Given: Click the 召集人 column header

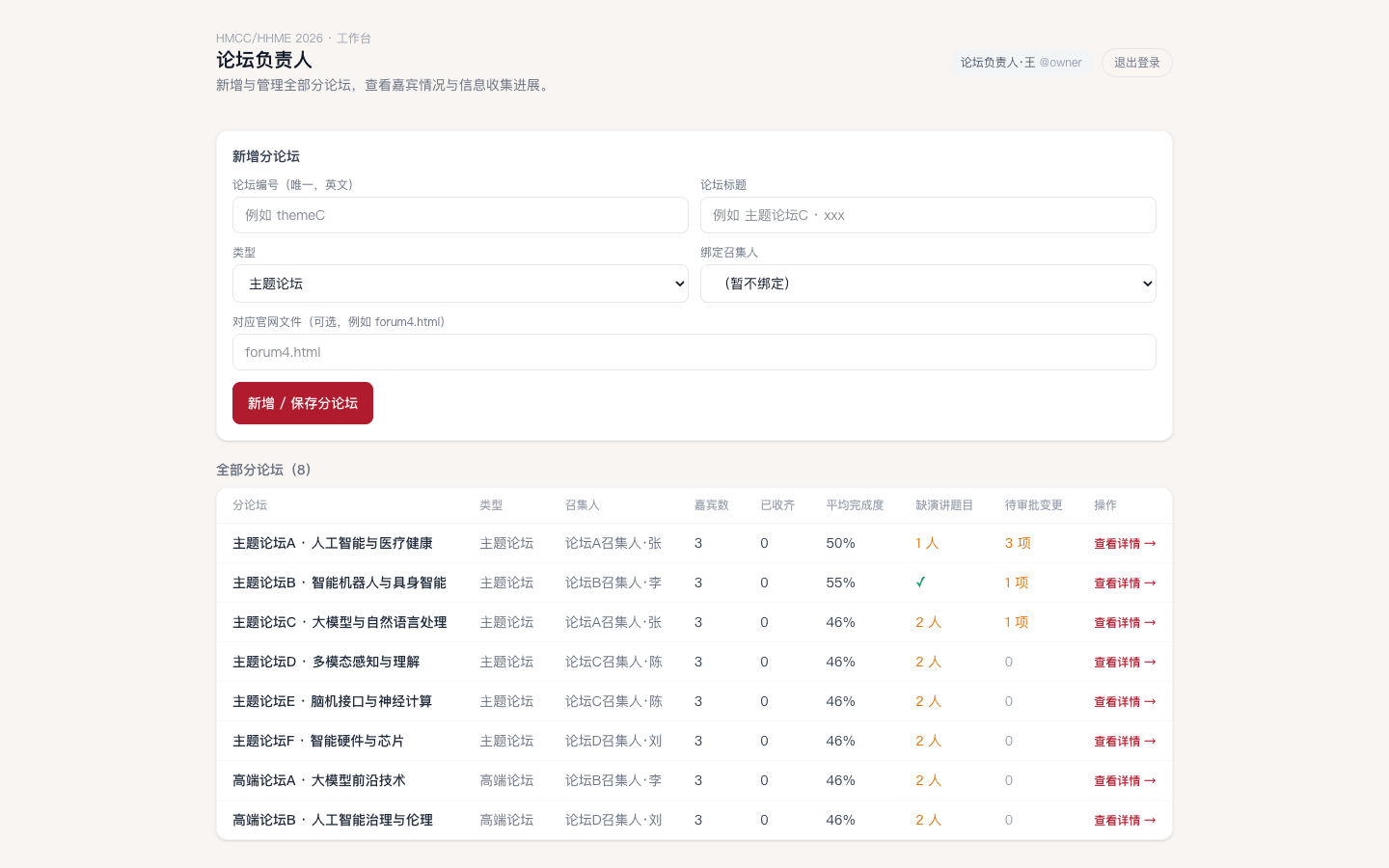Looking at the screenshot, I should [583, 505].
